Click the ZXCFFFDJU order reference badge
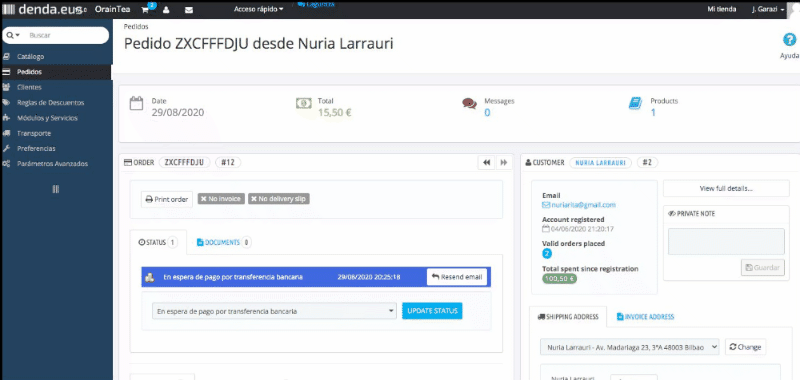Image resolution: width=800 pixels, height=380 pixels. (x=185, y=162)
